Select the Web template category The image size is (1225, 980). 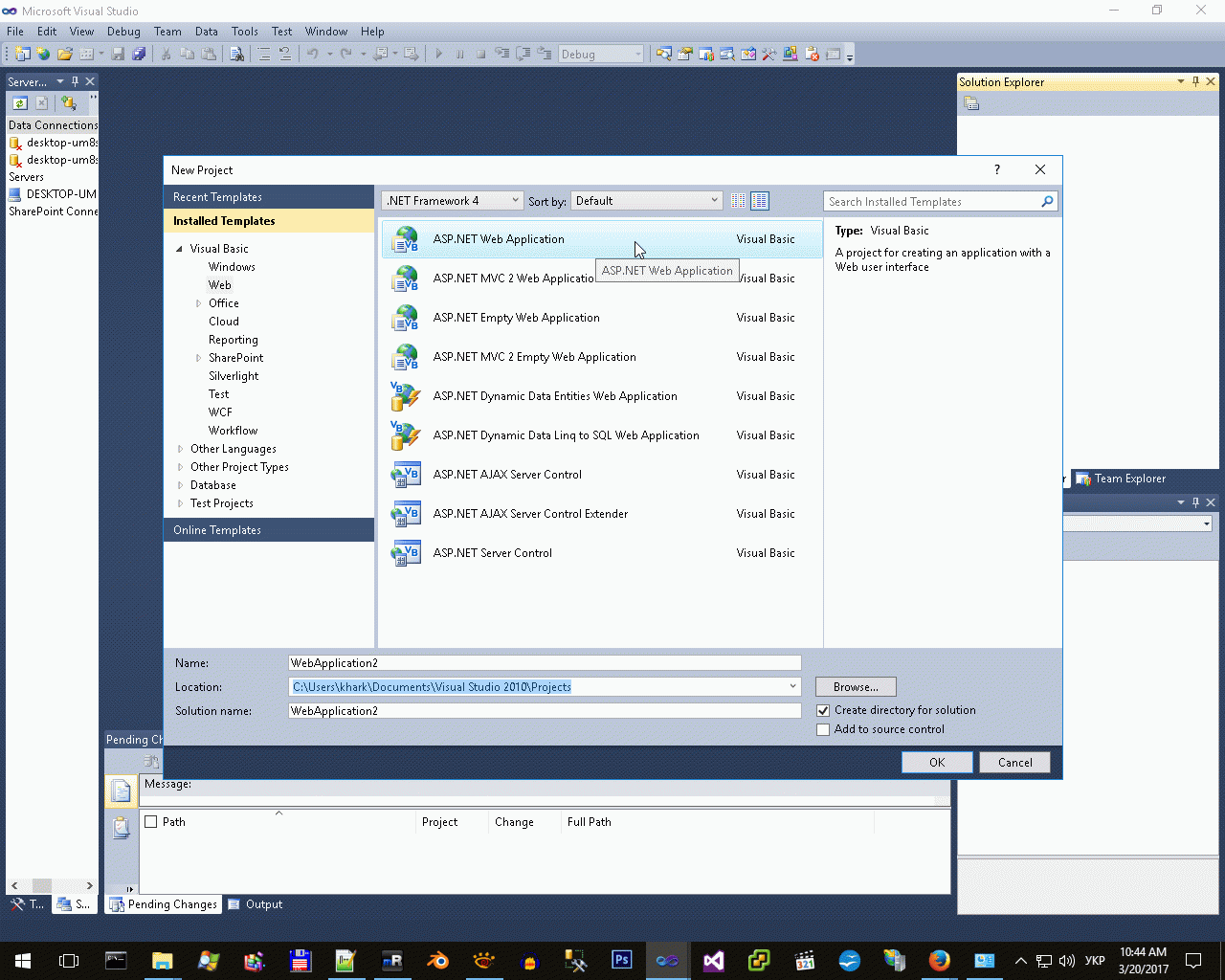[x=220, y=285]
